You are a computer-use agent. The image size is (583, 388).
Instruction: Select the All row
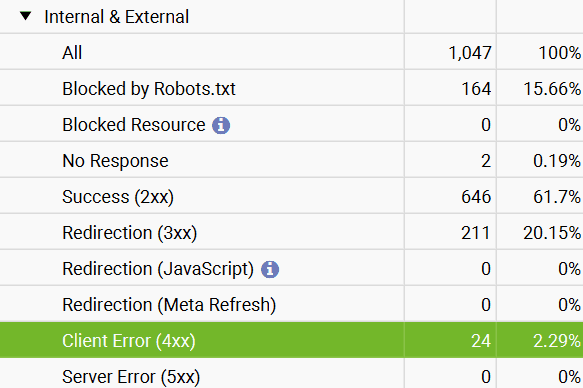tap(292, 52)
